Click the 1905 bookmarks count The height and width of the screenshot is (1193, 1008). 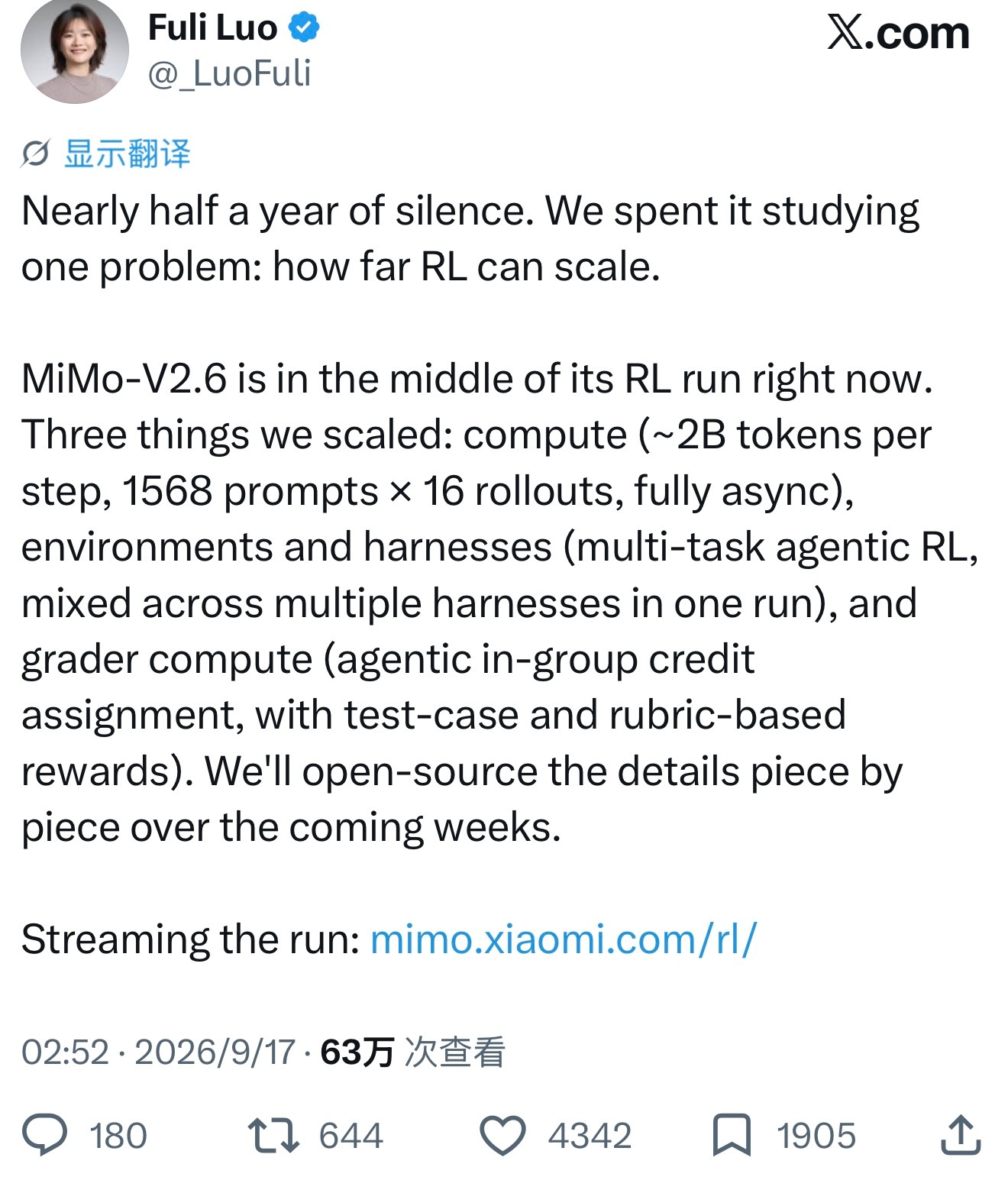pos(816,1136)
